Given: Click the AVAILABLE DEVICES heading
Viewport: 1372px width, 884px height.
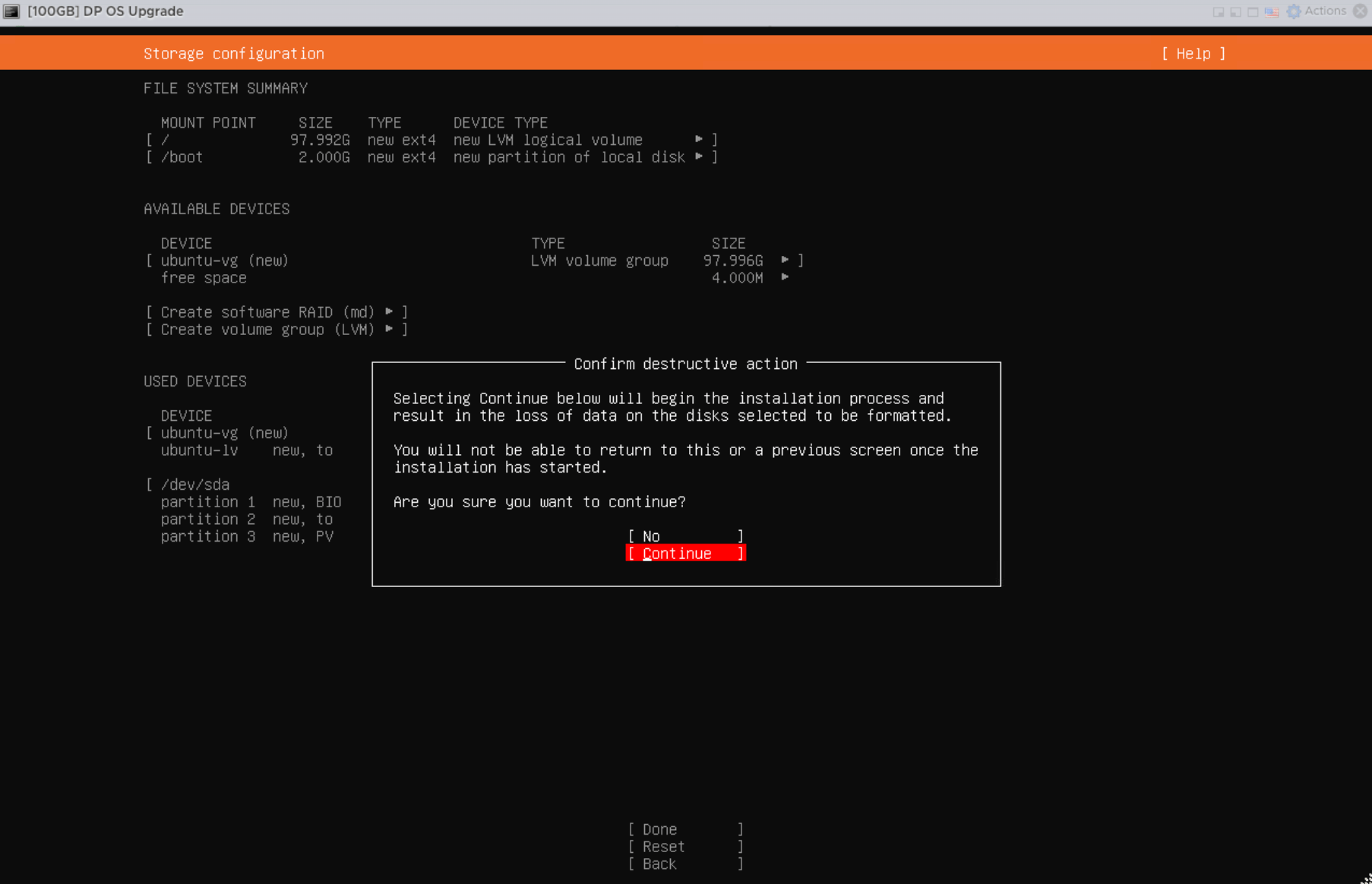Looking at the screenshot, I should coord(217,209).
